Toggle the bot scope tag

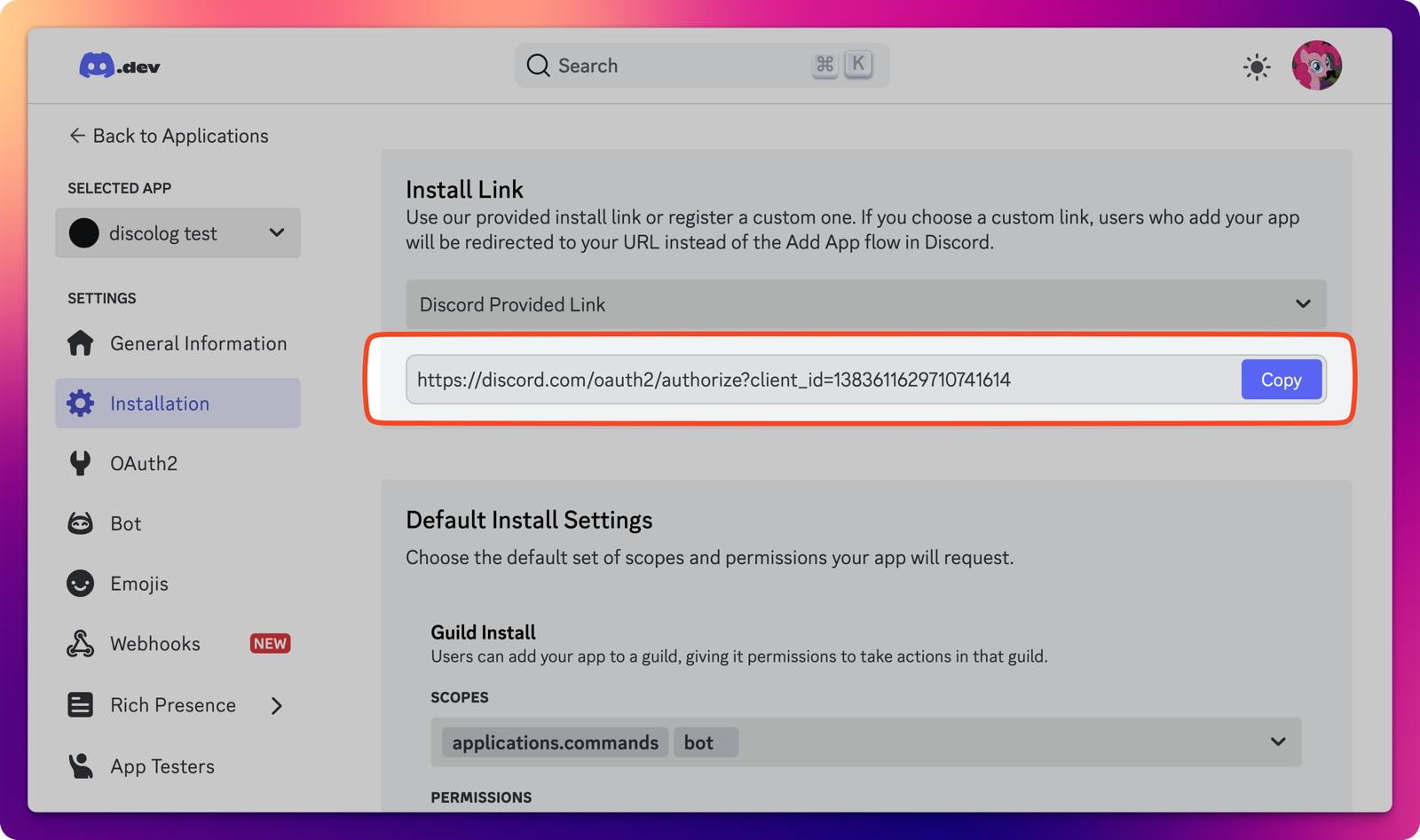click(x=705, y=742)
